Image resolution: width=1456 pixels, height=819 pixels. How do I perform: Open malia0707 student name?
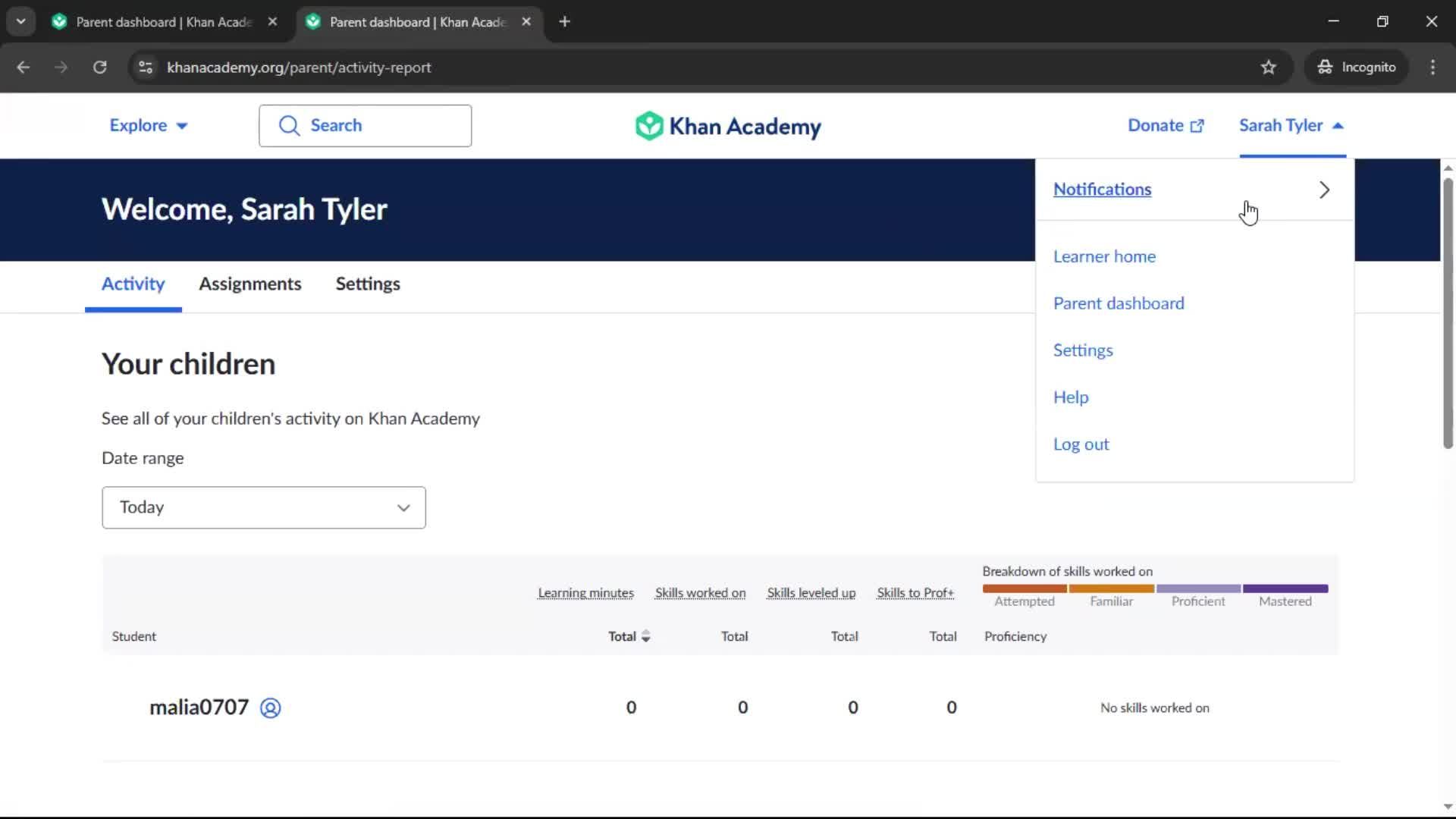(199, 708)
